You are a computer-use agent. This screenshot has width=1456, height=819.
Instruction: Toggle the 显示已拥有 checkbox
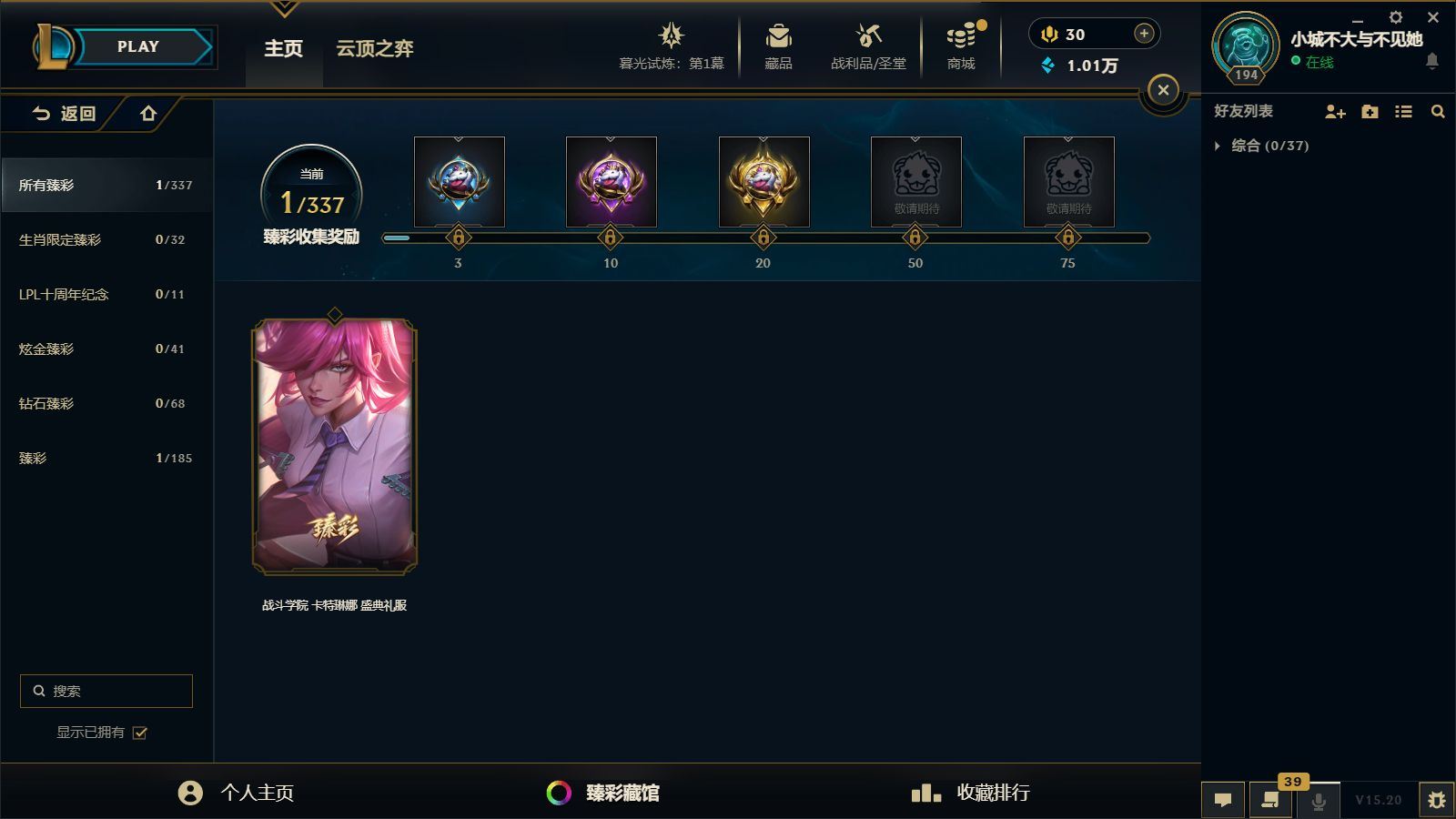coord(140,733)
